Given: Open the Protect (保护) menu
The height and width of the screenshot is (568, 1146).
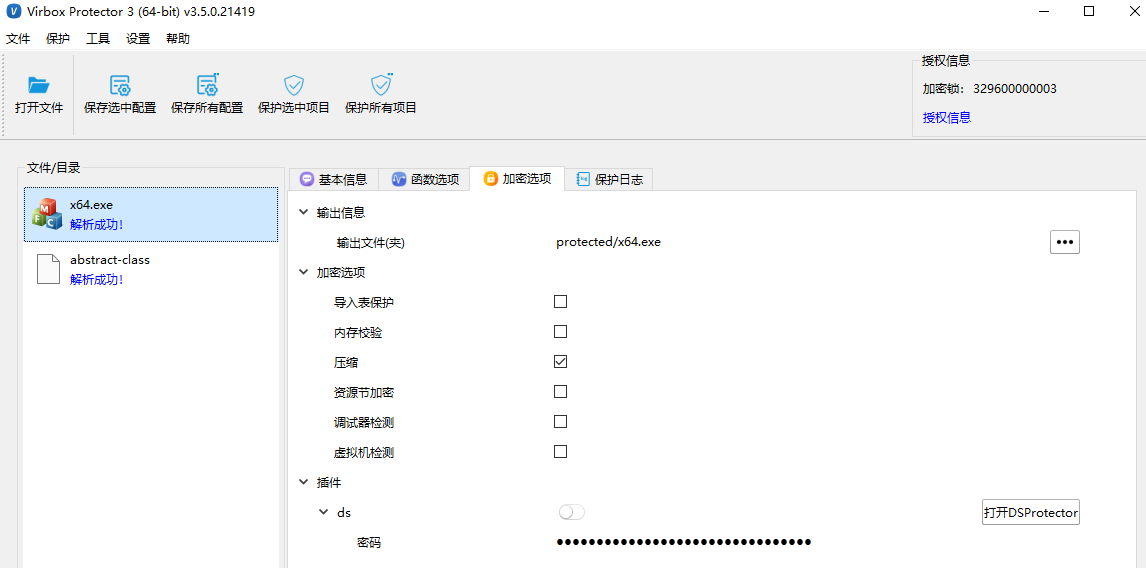Looking at the screenshot, I should (58, 39).
